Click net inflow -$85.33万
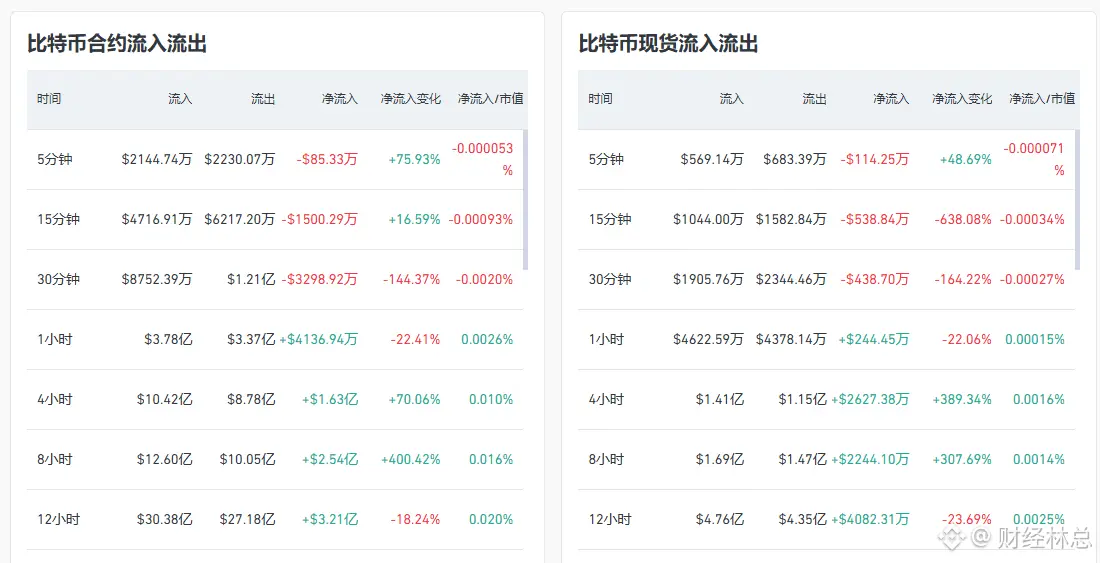 327,159
